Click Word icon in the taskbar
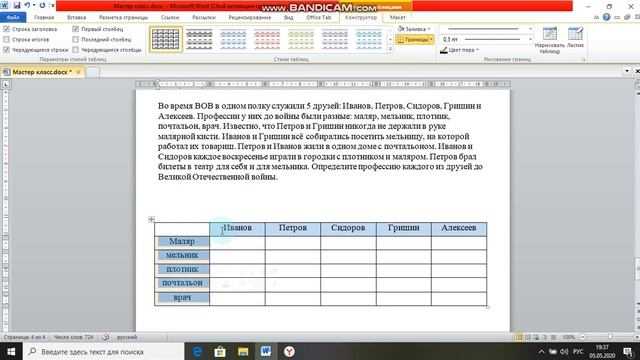This screenshot has height=360, width=640. point(266,351)
